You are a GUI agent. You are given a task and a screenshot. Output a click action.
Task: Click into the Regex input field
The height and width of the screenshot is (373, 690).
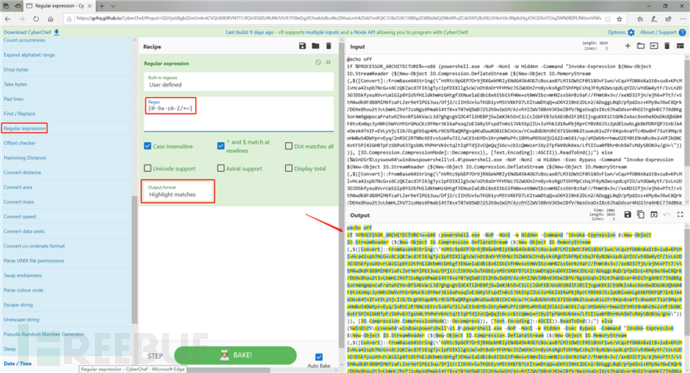[239, 113]
